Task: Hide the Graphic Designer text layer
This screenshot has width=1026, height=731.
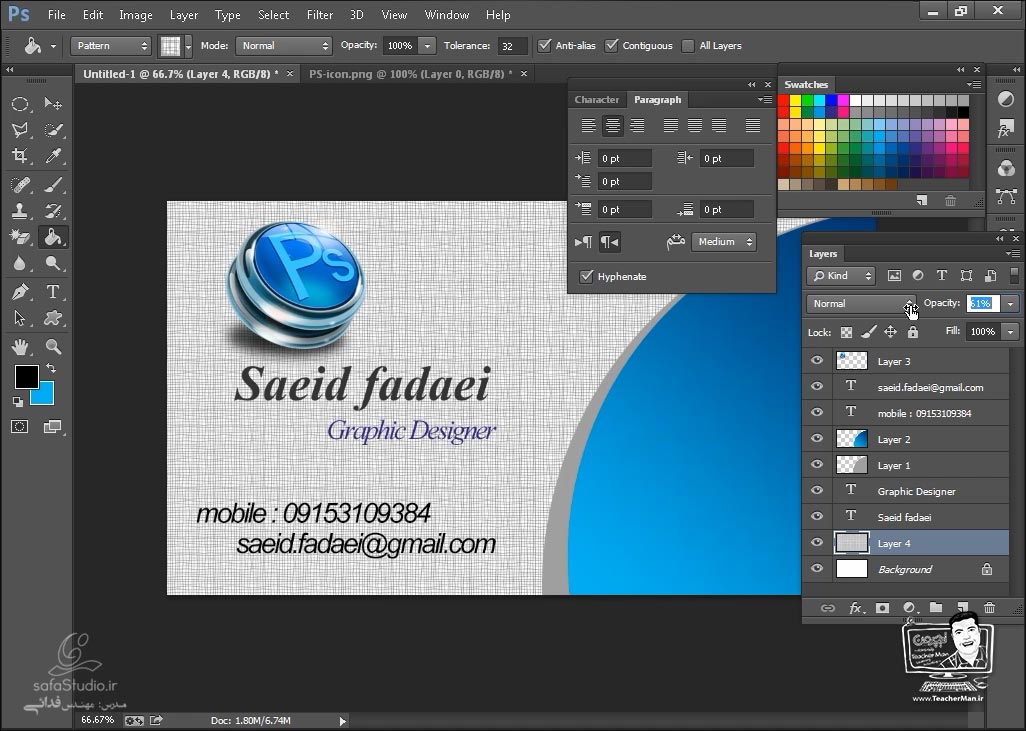Action: coord(817,491)
